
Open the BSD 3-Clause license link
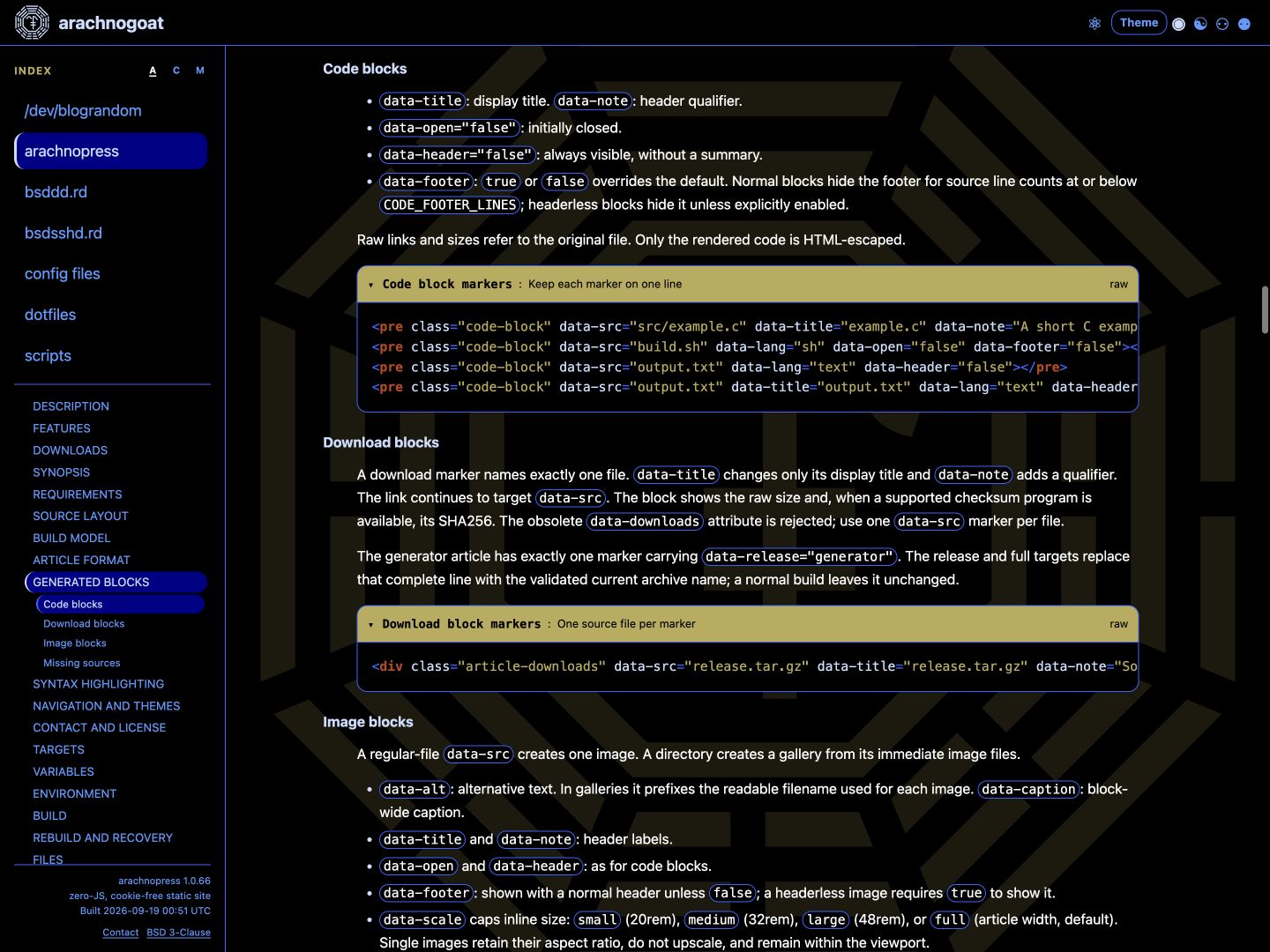pos(178,933)
